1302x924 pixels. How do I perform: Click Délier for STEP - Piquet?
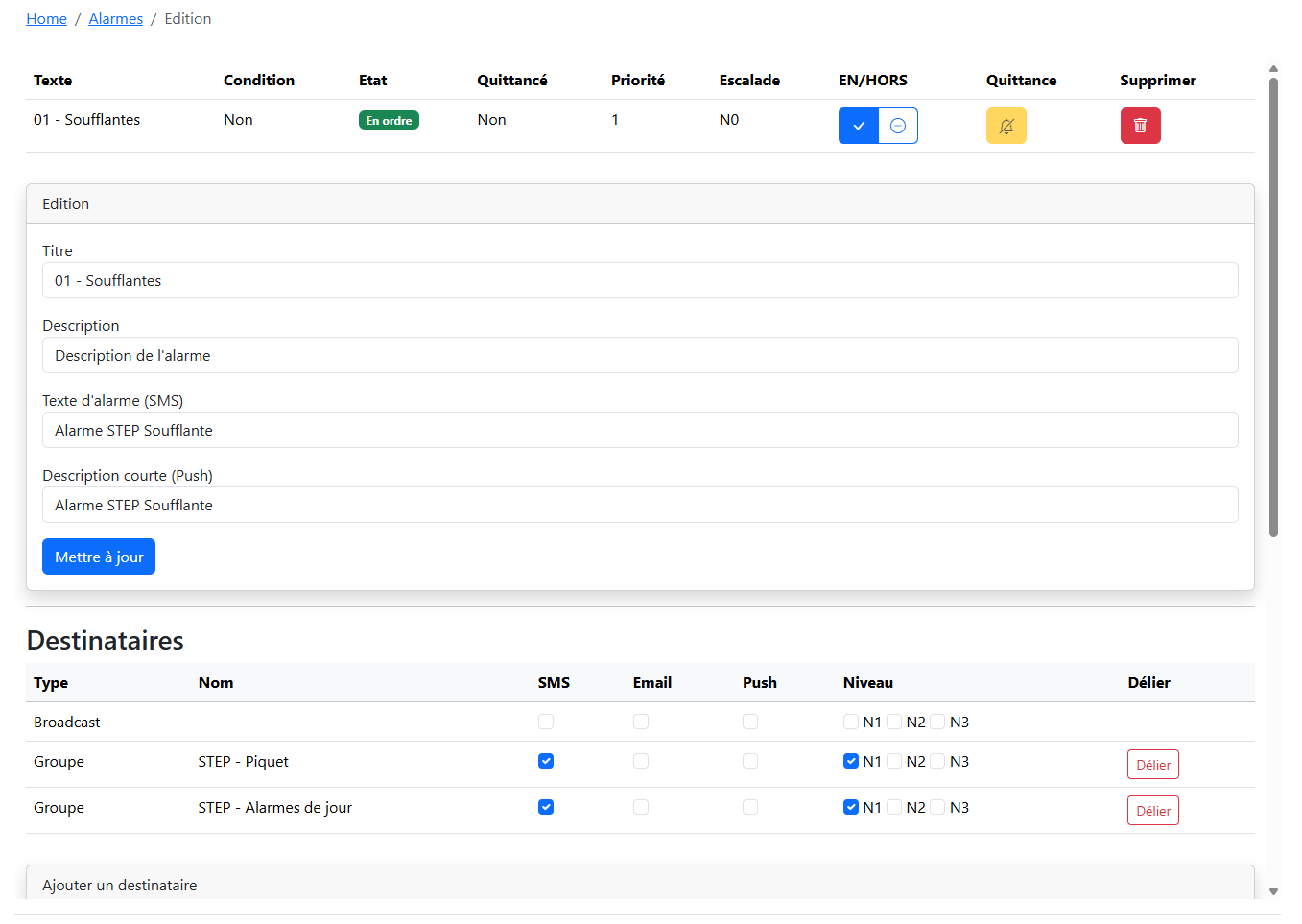tap(1152, 765)
